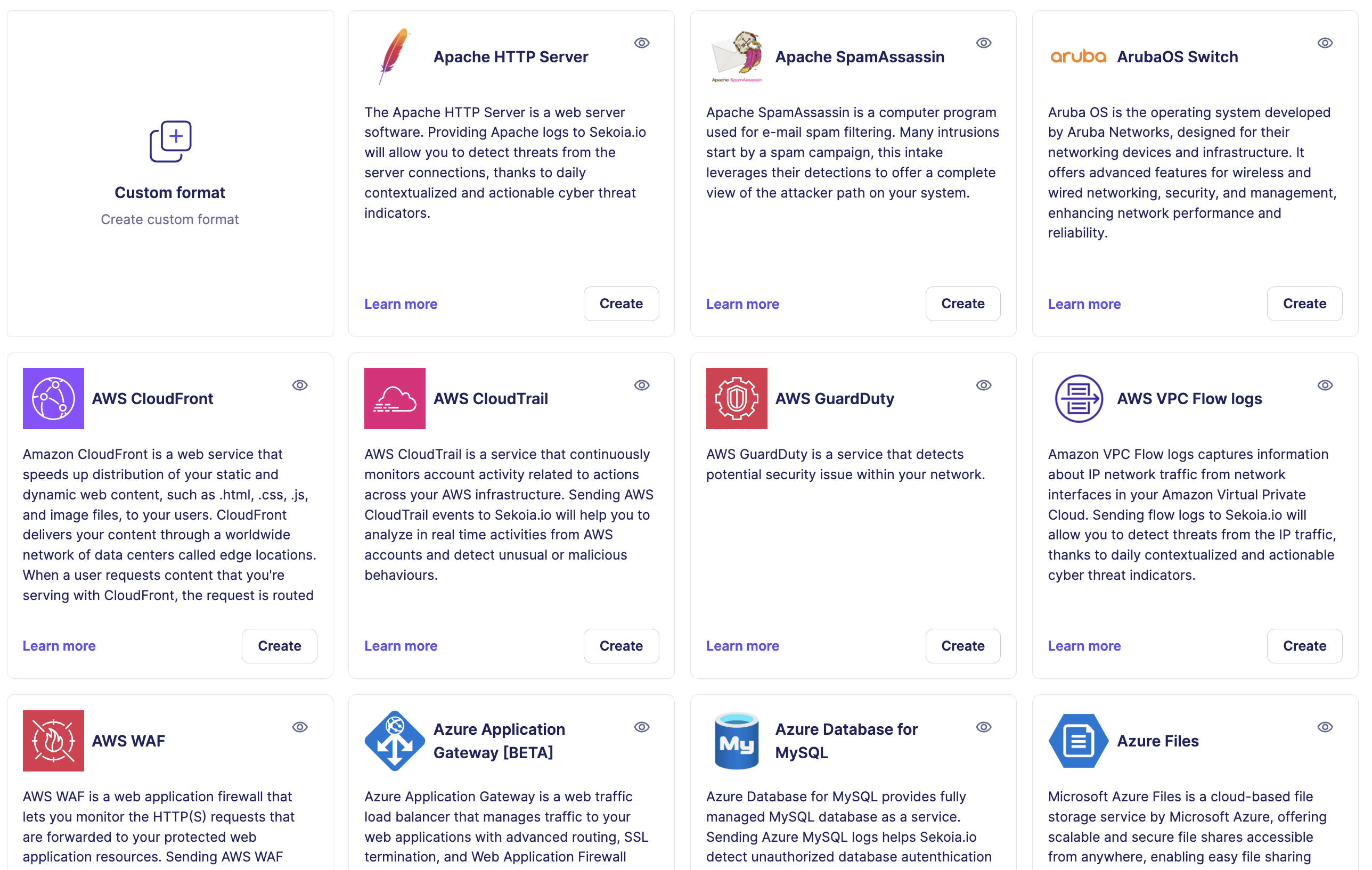Image resolution: width=1372 pixels, height=870 pixels.
Task: Open Learn more for AWS VPC Flow logs
Action: 1084,646
